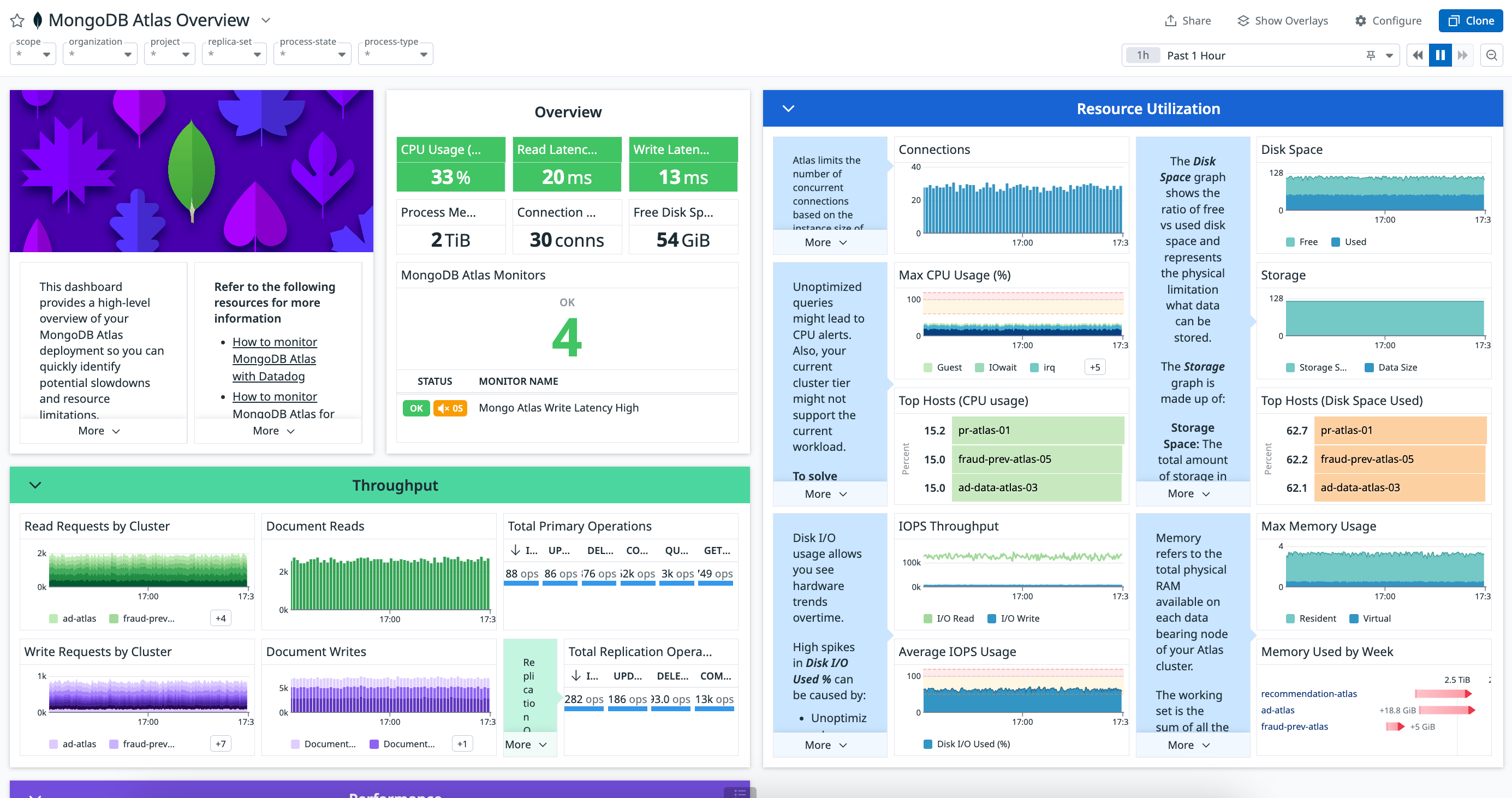Star the MongoDB Atlas Overview dashboard
This screenshot has height=798, width=1512.
click(17, 20)
